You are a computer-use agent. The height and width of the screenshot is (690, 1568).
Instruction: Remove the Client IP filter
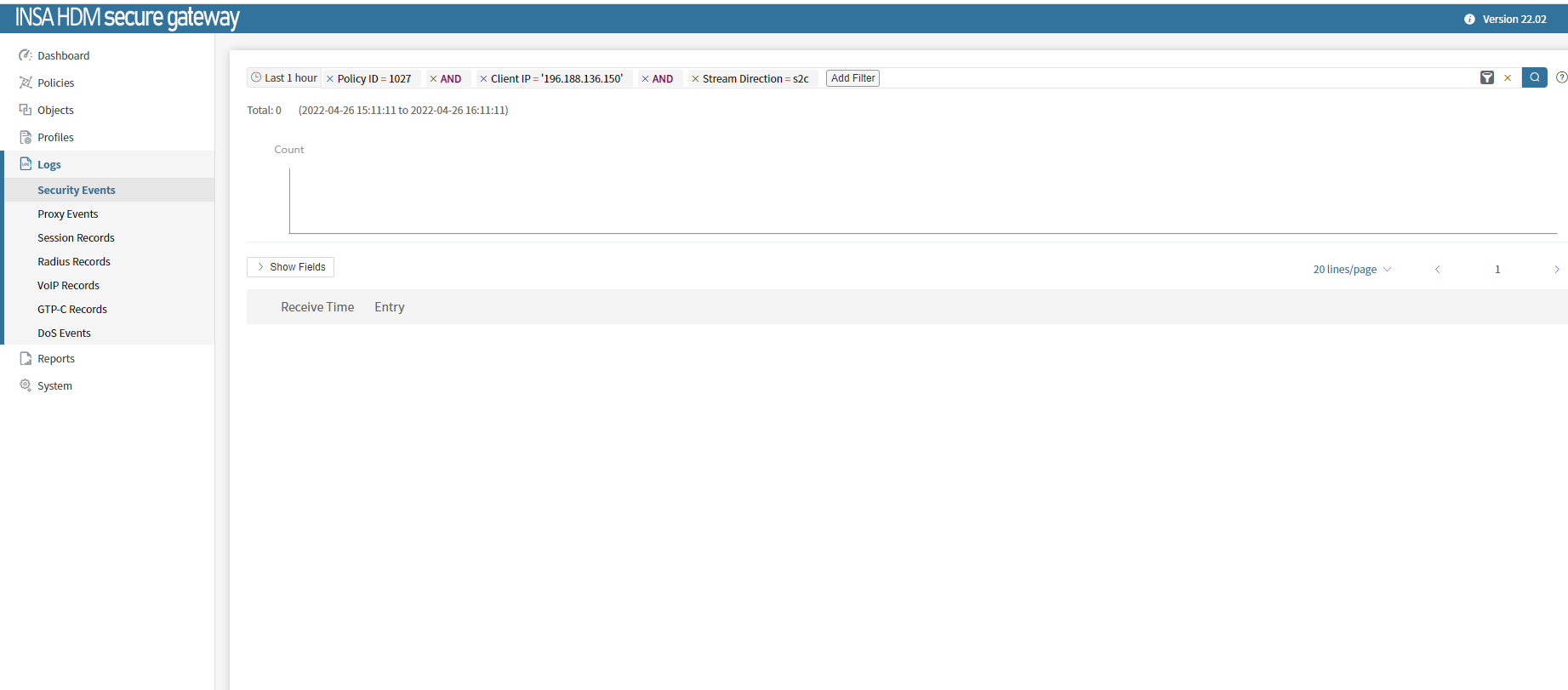coord(483,79)
